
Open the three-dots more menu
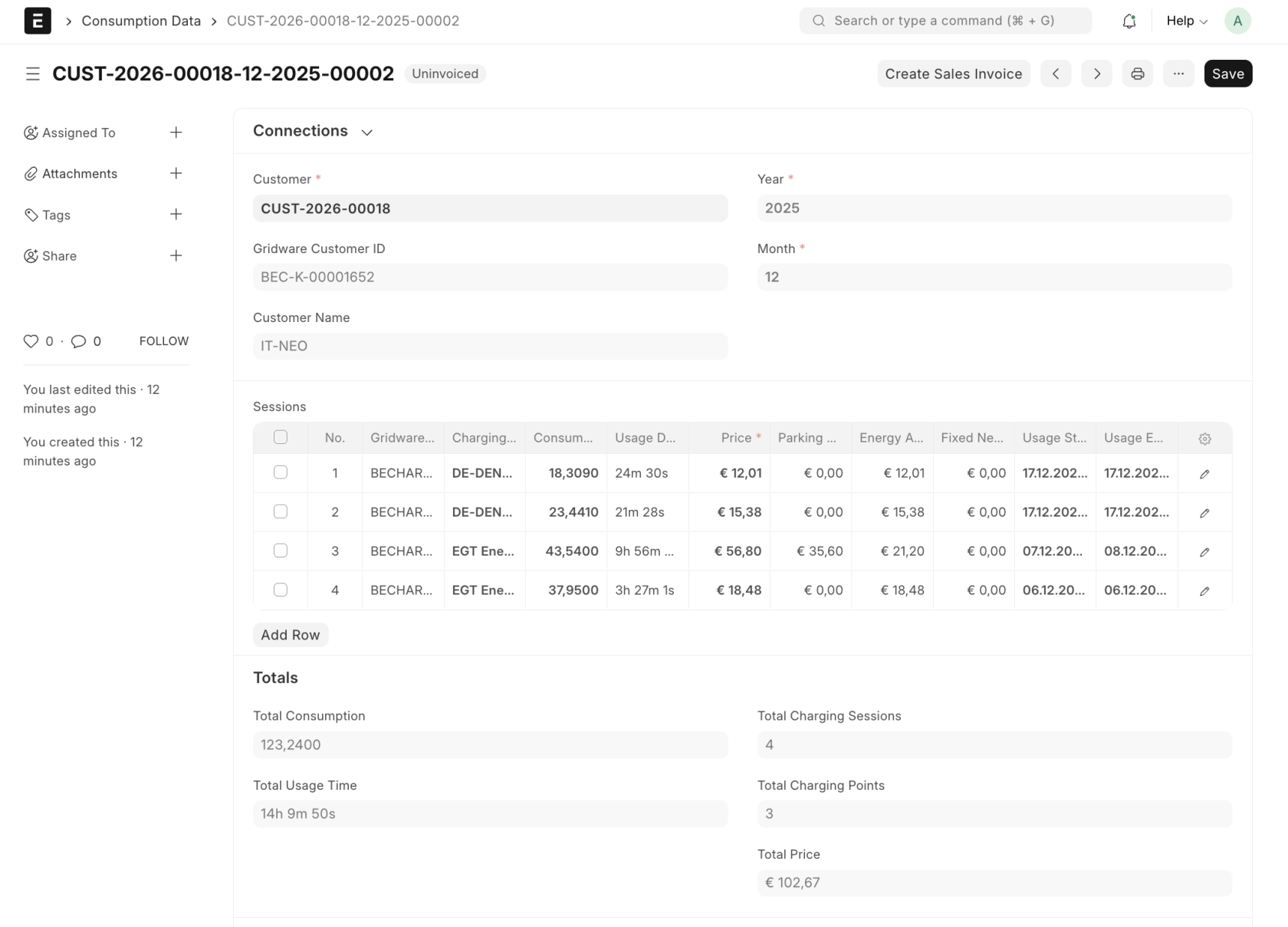tap(1178, 74)
